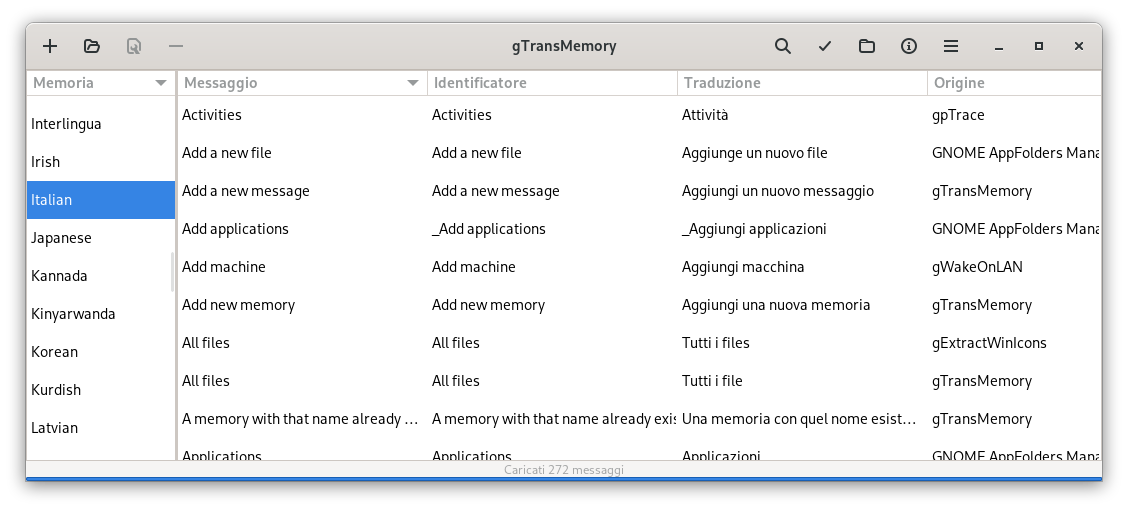Click the greyed-out document icon in the header bar
This screenshot has width=1128, height=510.
pos(134,46)
